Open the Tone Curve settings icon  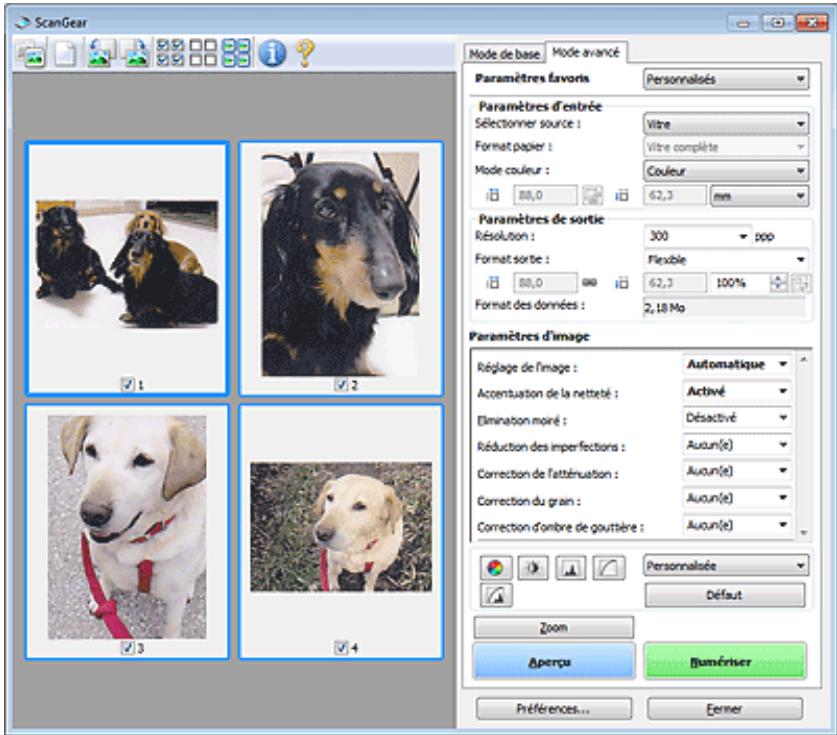tap(608, 568)
